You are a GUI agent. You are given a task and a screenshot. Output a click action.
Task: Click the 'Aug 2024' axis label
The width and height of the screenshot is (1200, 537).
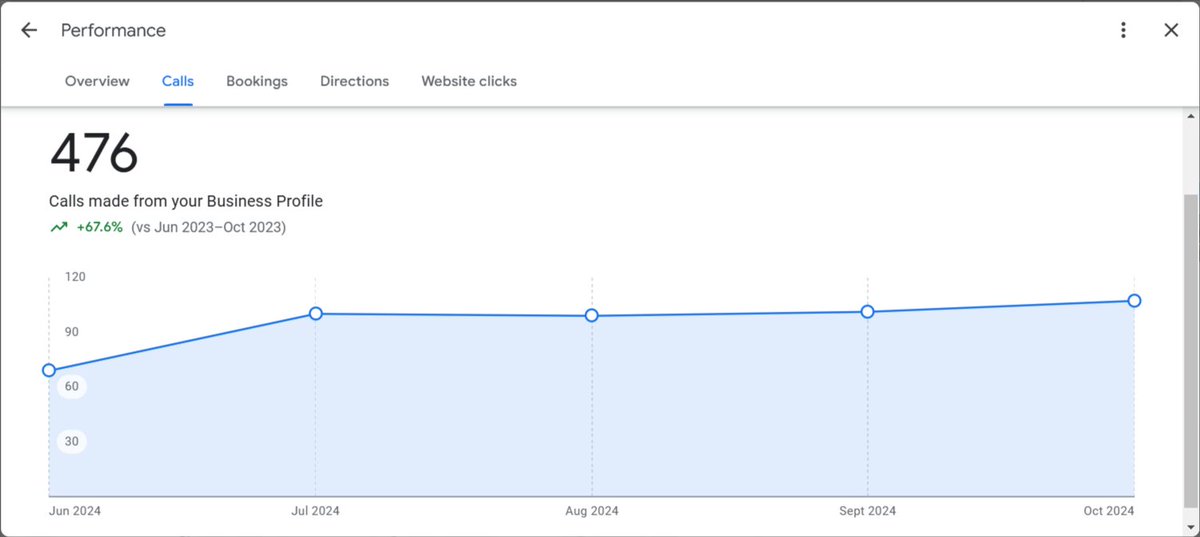coord(592,511)
